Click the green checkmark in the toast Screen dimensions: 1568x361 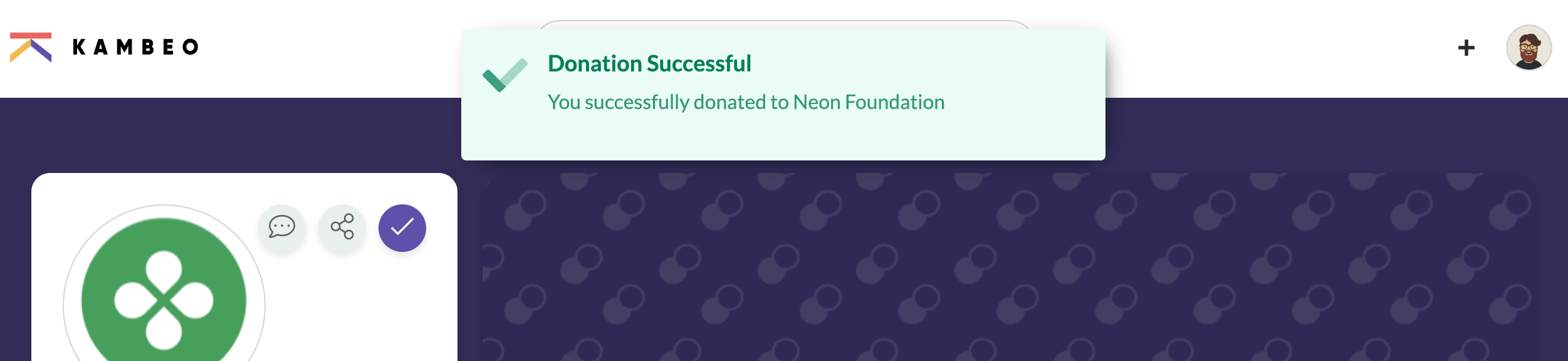[505, 75]
